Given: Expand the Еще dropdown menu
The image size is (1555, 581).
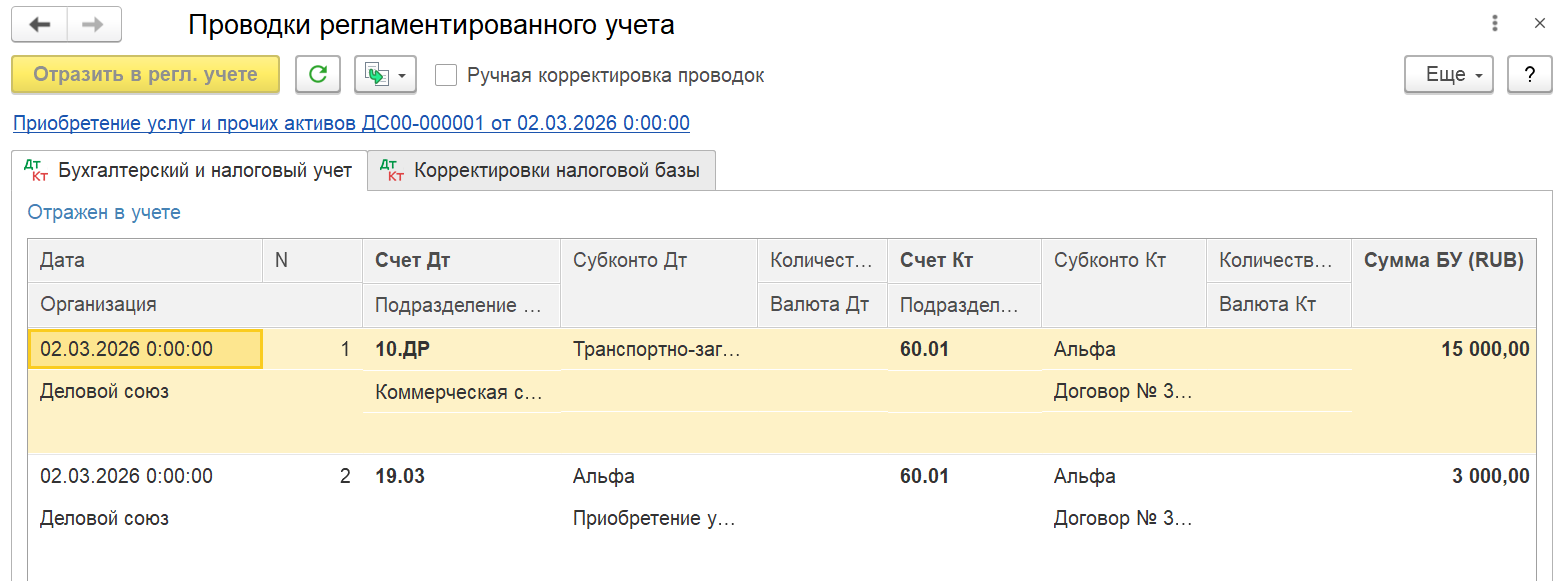Looking at the screenshot, I should 1449,75.
